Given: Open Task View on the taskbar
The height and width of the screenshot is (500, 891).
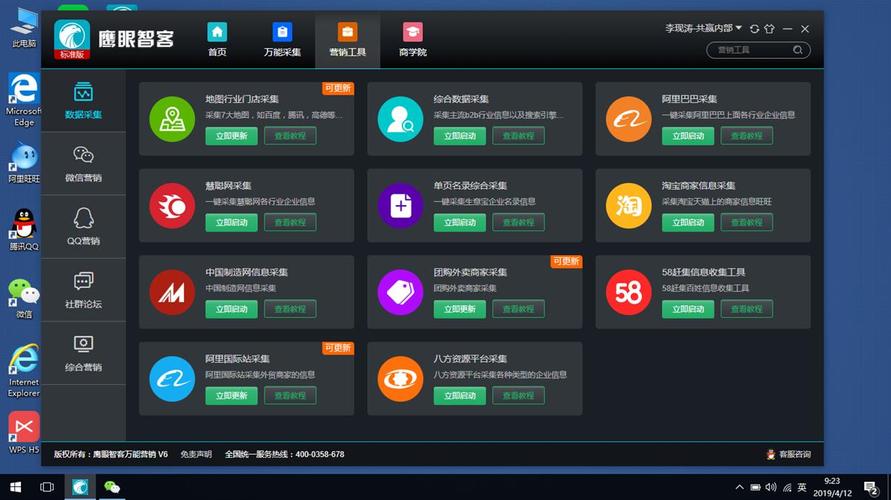Looking at the screenshot, I should pyautogui.click(x=47, y=487).
